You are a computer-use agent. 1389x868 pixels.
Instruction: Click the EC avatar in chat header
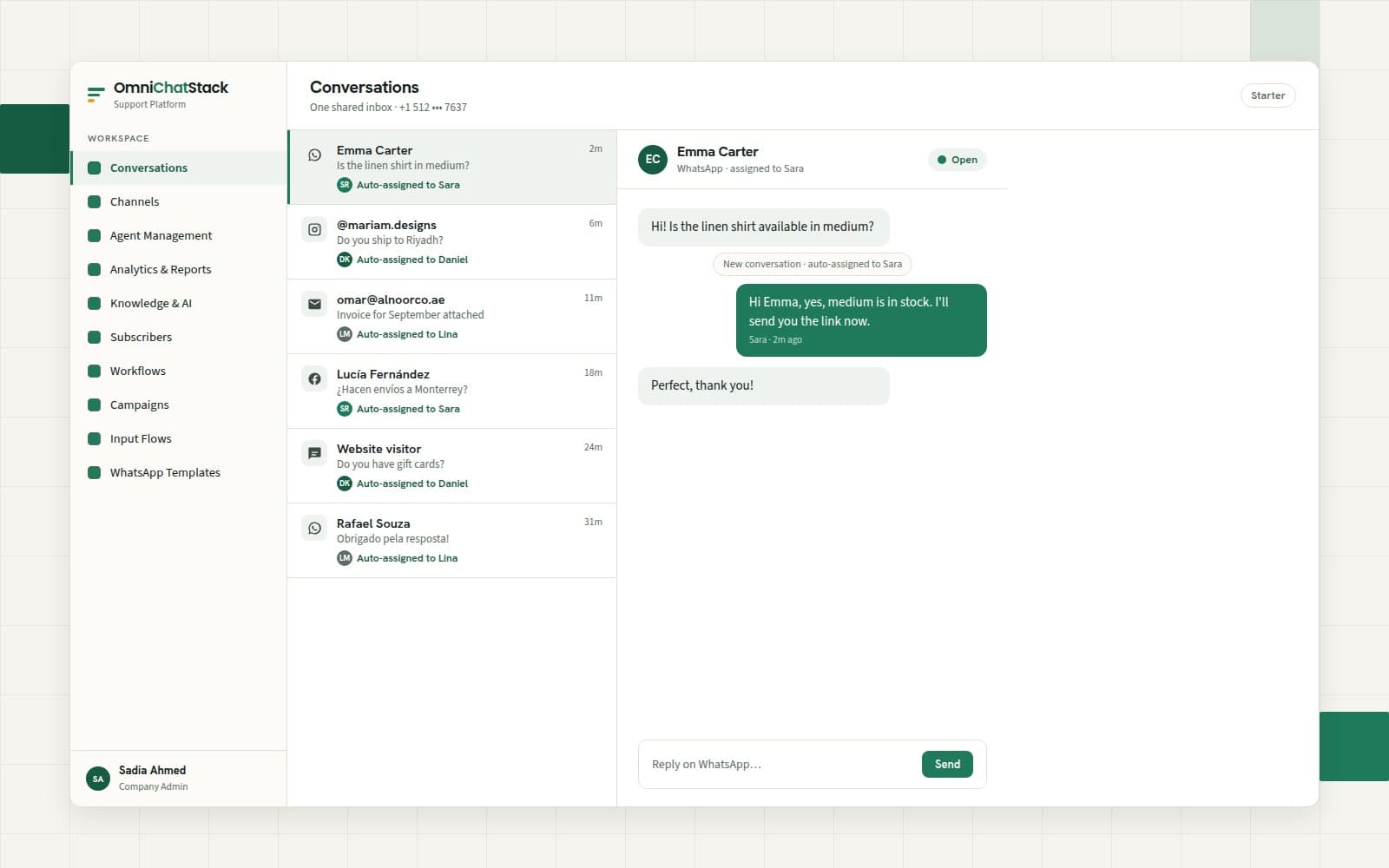coord(653,160)
